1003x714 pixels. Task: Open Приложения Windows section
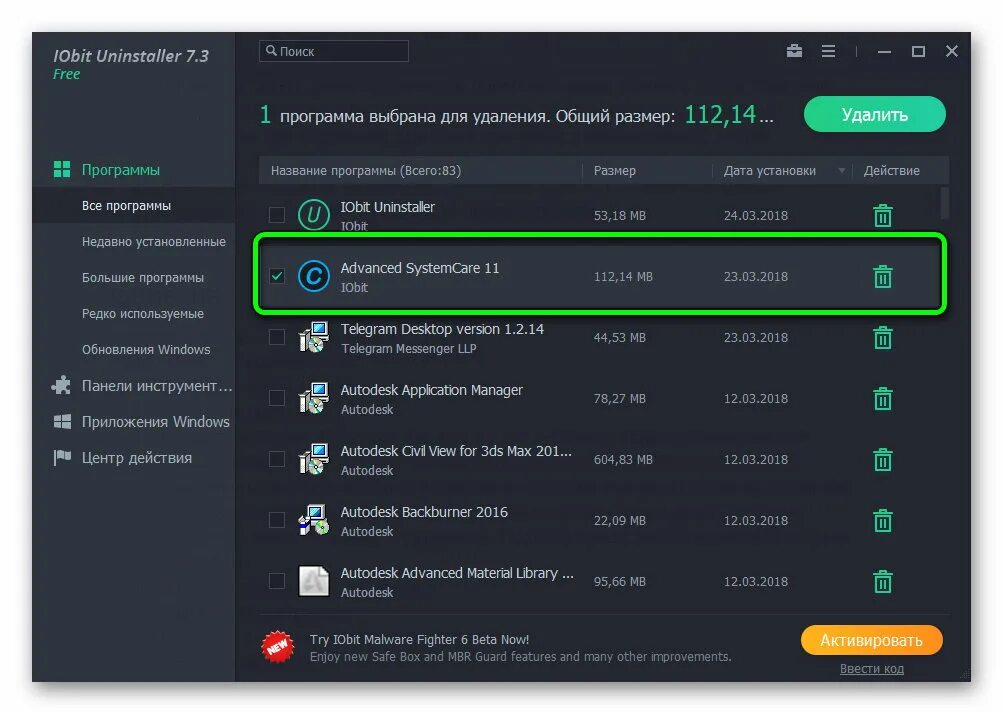[x=155, y=422]
